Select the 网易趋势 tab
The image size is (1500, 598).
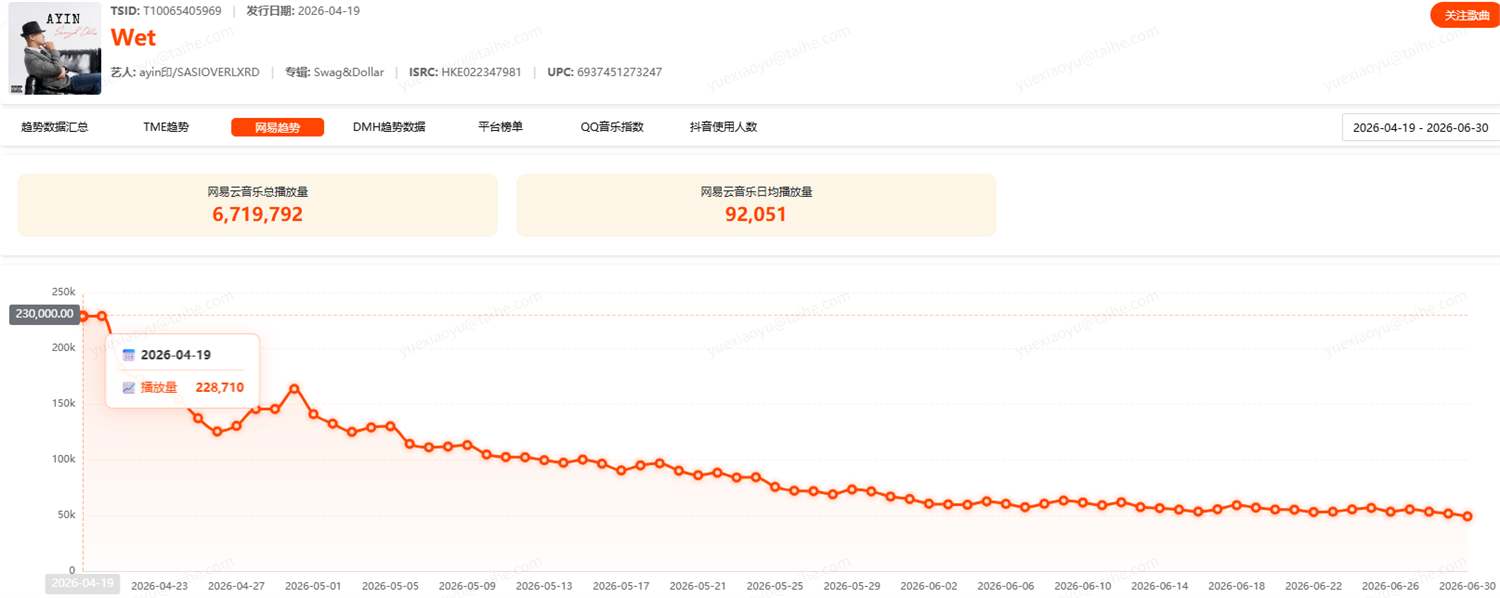pos(277,127)
